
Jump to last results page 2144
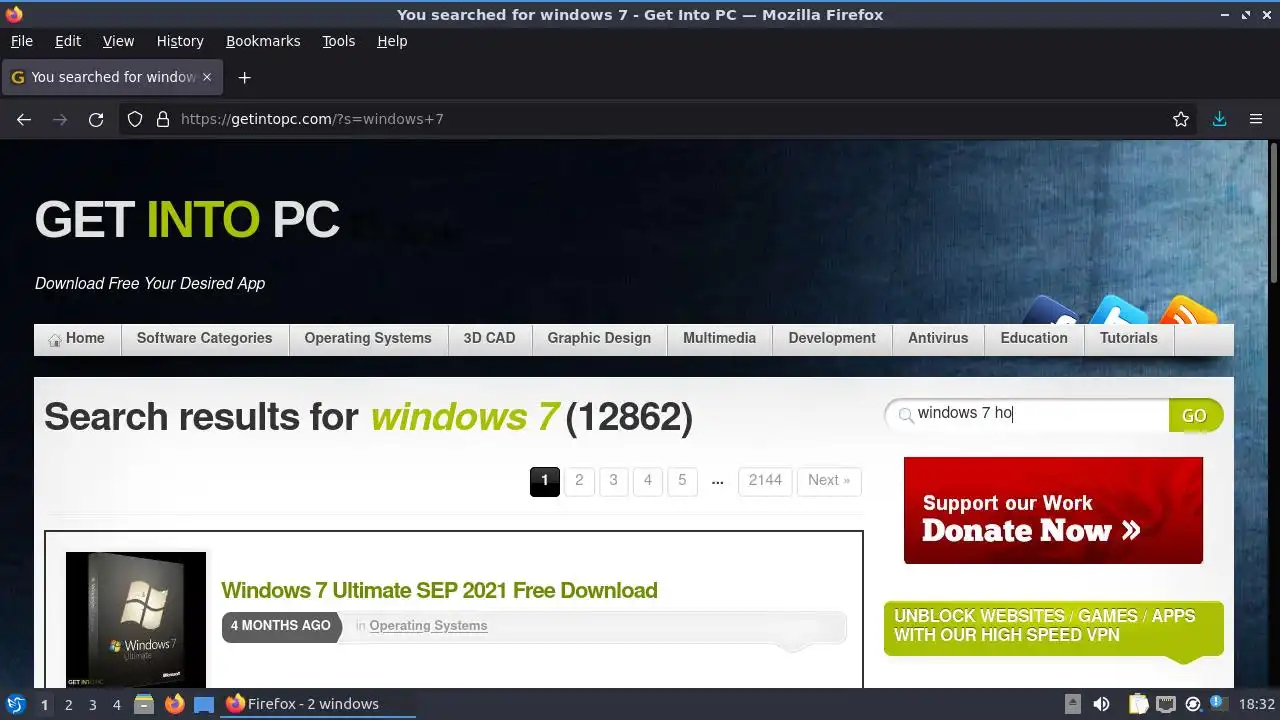(765, 481)
